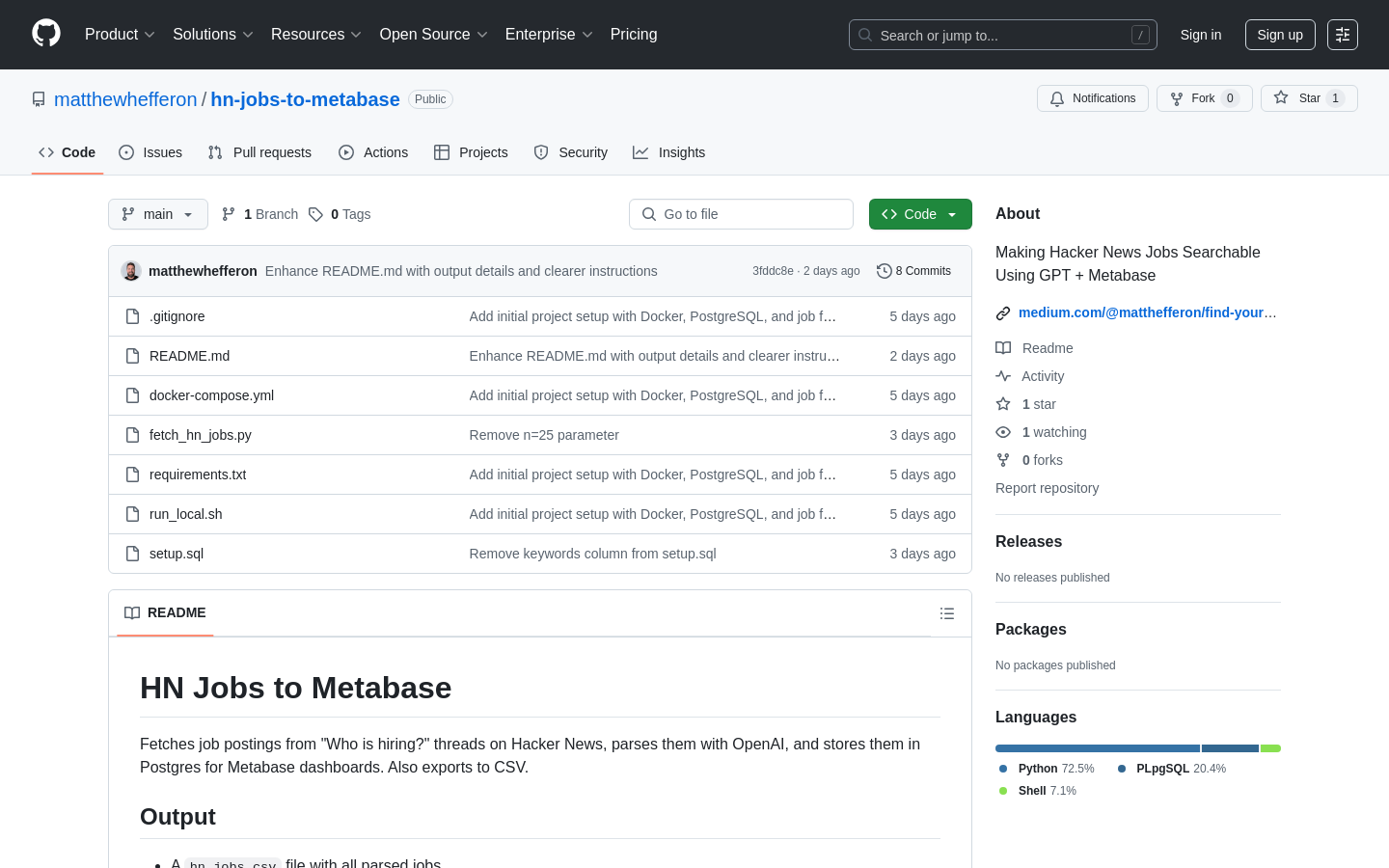View the 8 Commits history
This screenshot has width=1389, height=868.
point(913,271)
